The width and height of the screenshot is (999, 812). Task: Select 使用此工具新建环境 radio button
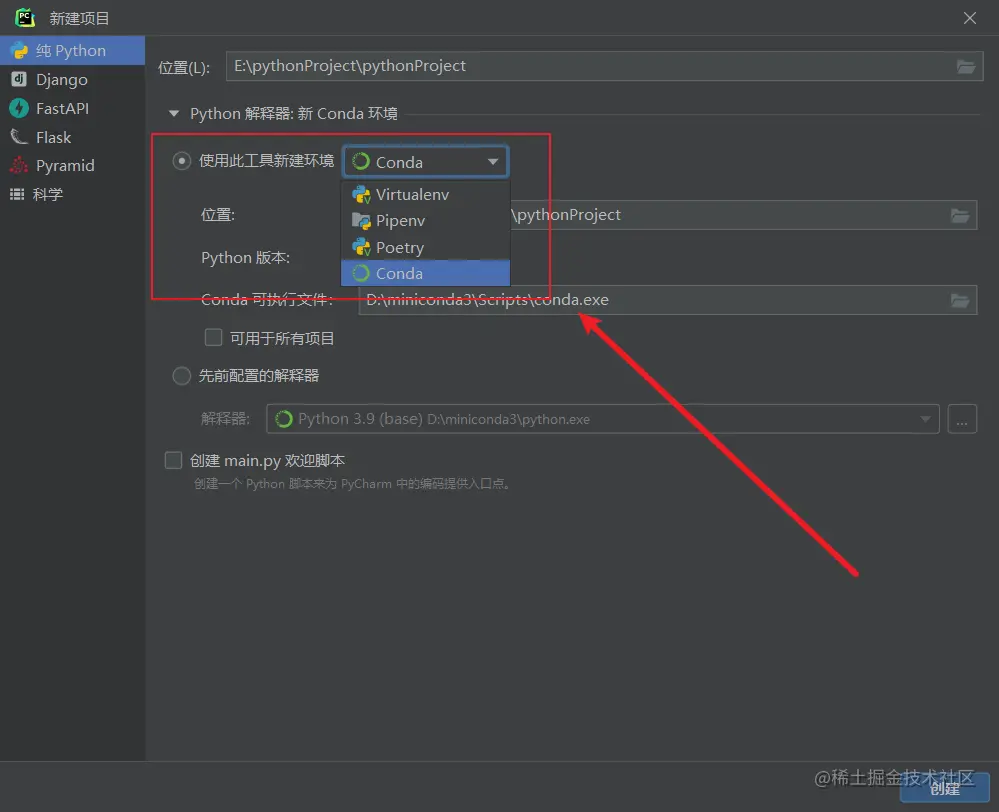pyautogui.click(x=182, y=161)
